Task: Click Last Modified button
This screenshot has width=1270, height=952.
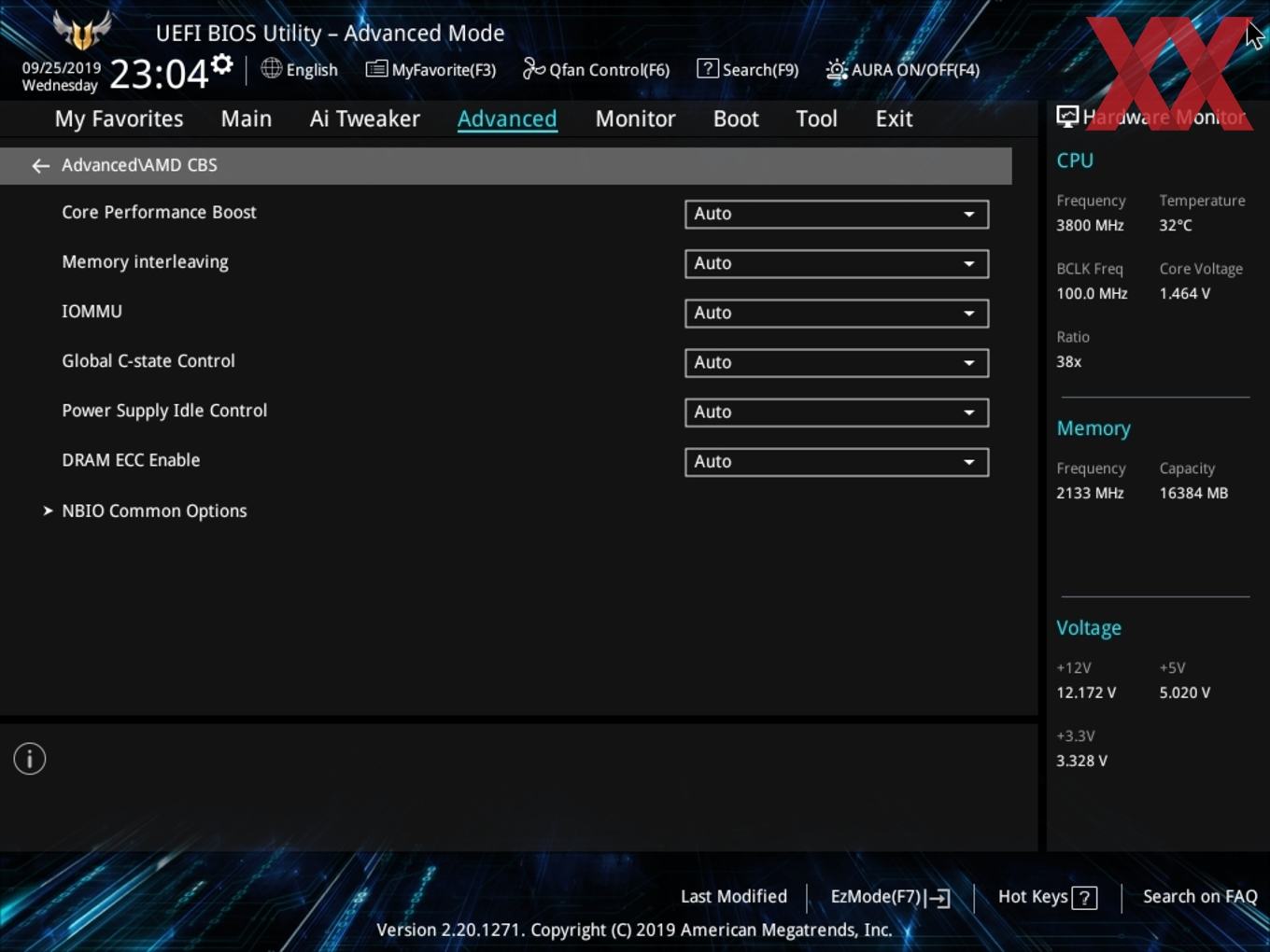Action: [734, 896]
